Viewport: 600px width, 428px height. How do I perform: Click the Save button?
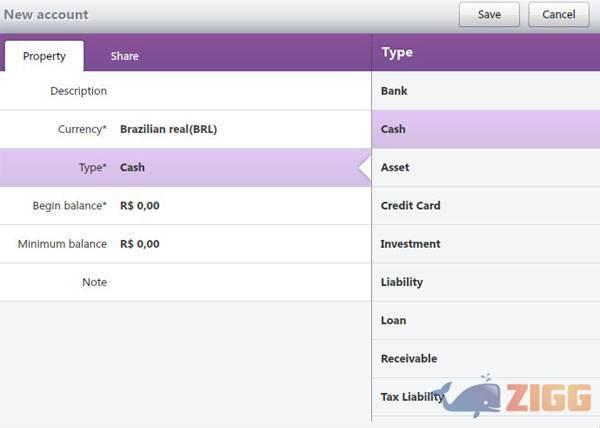point(489,15)
